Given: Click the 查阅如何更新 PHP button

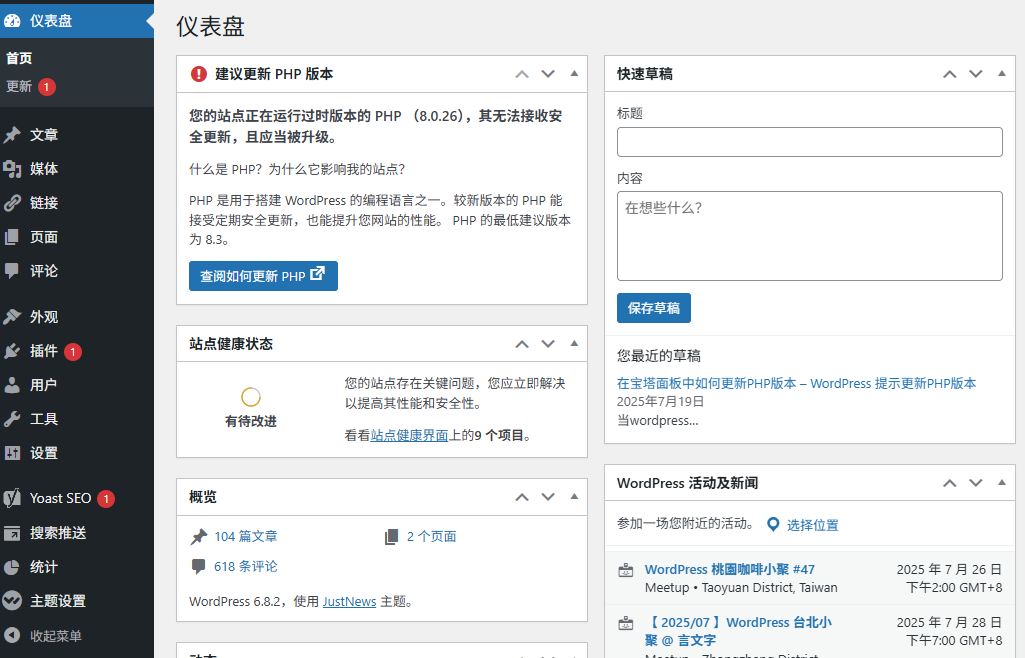Looking at the screenshot, I should pyautogui.click(x=263, y=276).
